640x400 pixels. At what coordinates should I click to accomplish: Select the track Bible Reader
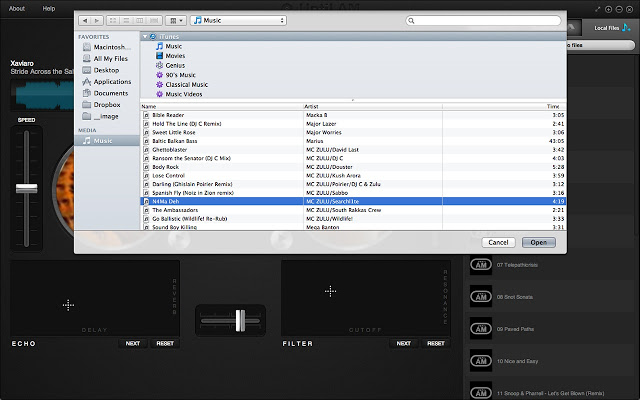(353, 115)
